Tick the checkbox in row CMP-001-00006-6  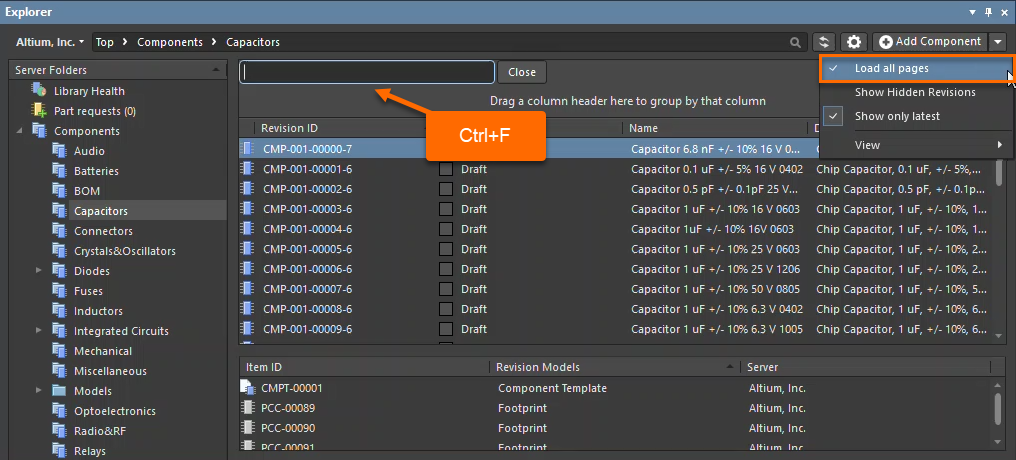pyautogui.click(x=446, y=270)
